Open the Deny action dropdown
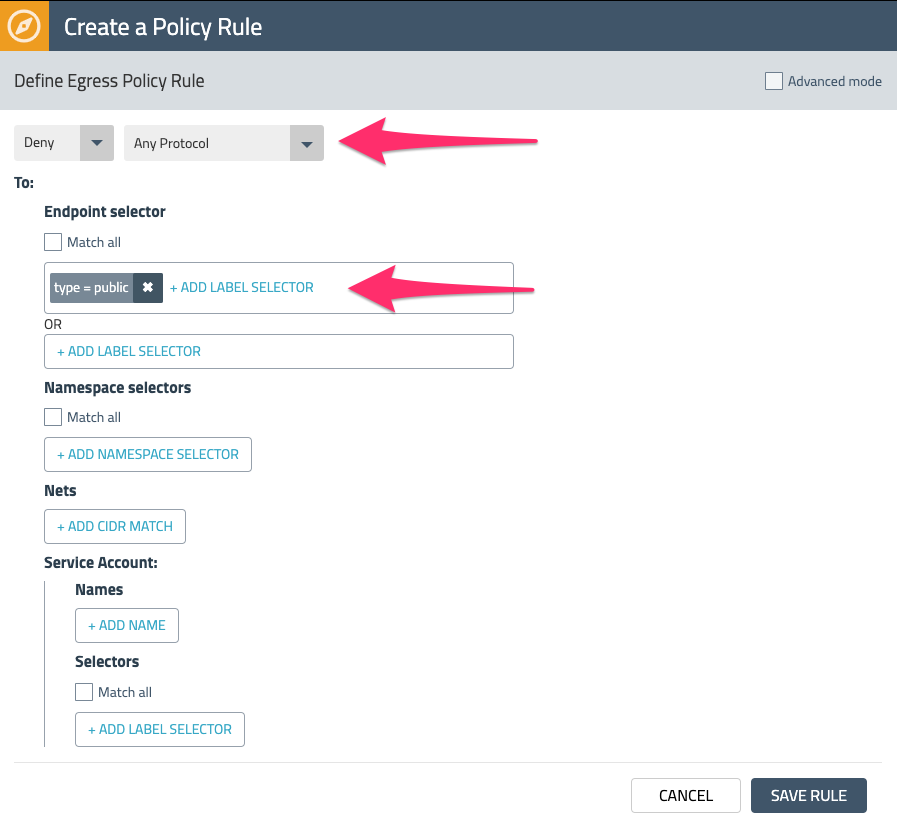 click(64, 143)
